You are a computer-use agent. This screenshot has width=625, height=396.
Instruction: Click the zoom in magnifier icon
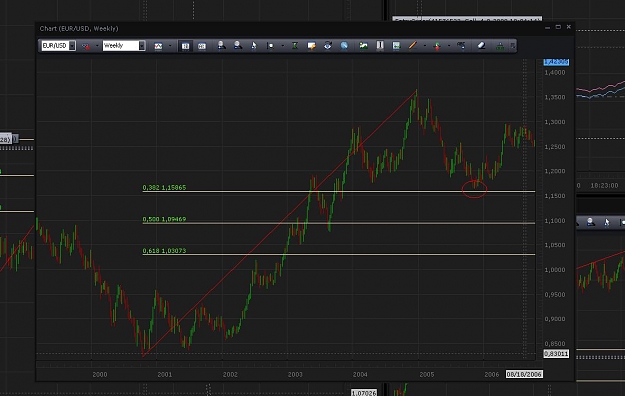(x=221, y=46)
